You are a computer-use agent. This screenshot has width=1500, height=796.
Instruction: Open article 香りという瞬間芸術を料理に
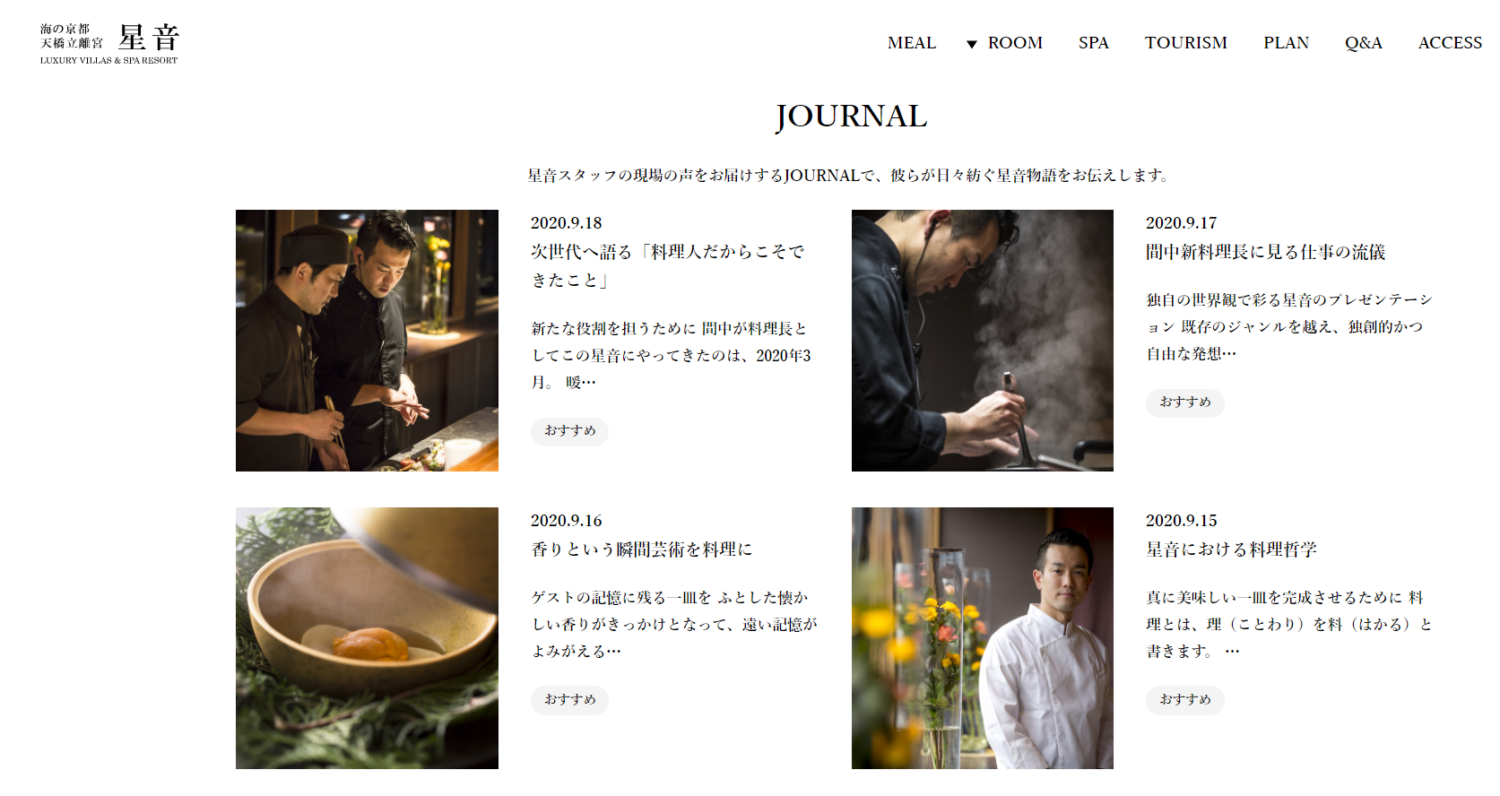pyautogui.click(x=641, y=550)
